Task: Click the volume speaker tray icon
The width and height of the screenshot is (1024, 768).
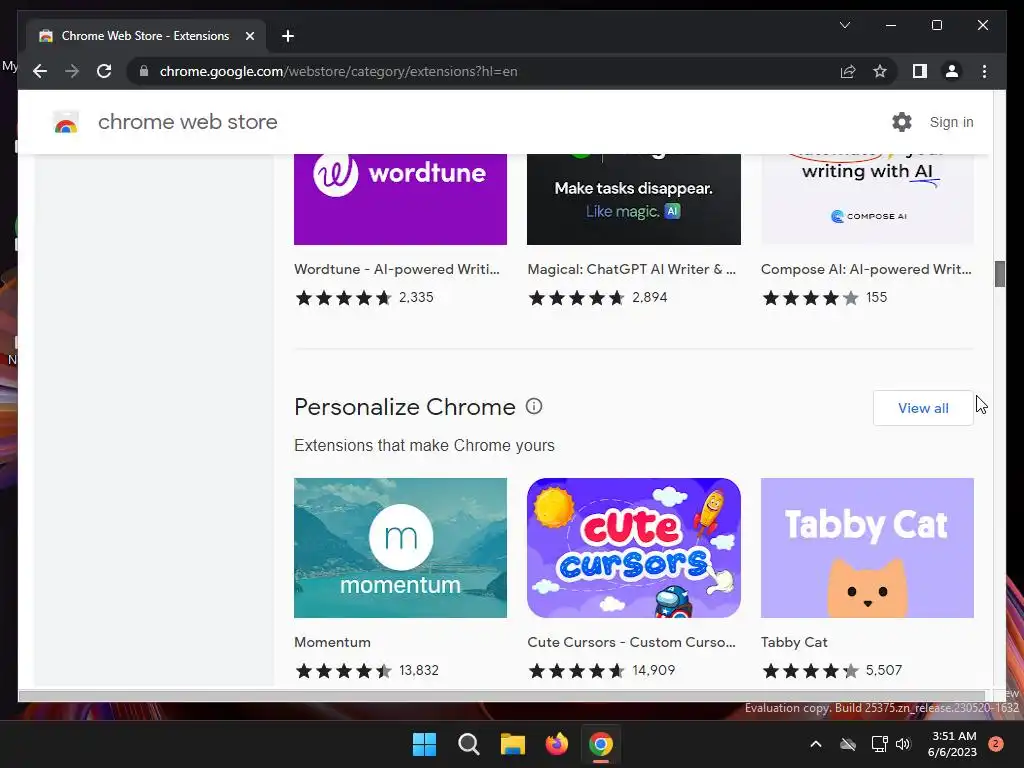Action: pyautogui.click(x=903, y=744)
